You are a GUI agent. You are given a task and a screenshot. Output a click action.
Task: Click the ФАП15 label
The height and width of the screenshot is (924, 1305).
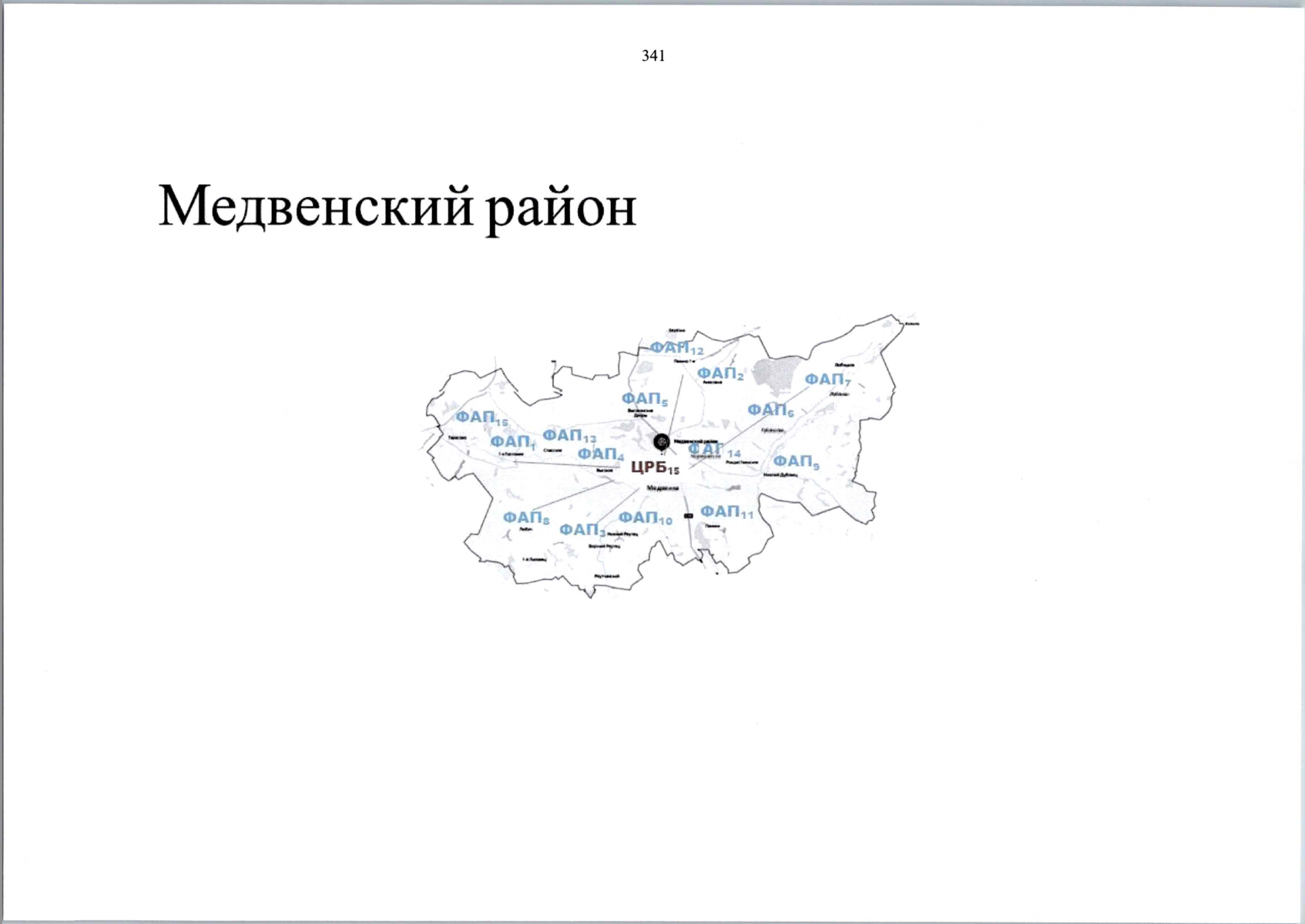click(481, 417)
